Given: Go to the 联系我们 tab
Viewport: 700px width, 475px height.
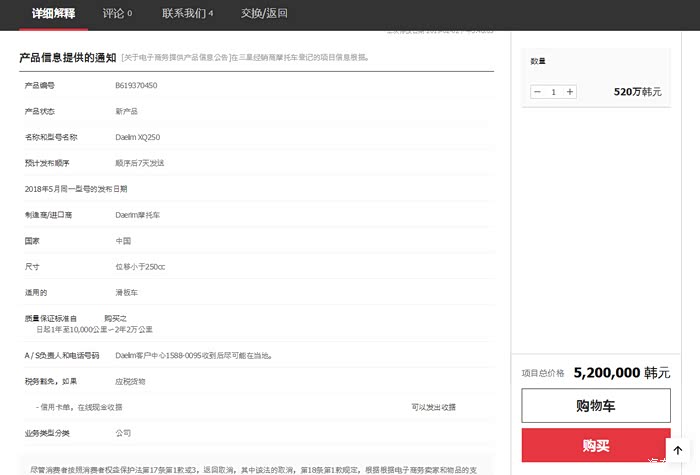Looking at the screenshot, I should point(187,14).
